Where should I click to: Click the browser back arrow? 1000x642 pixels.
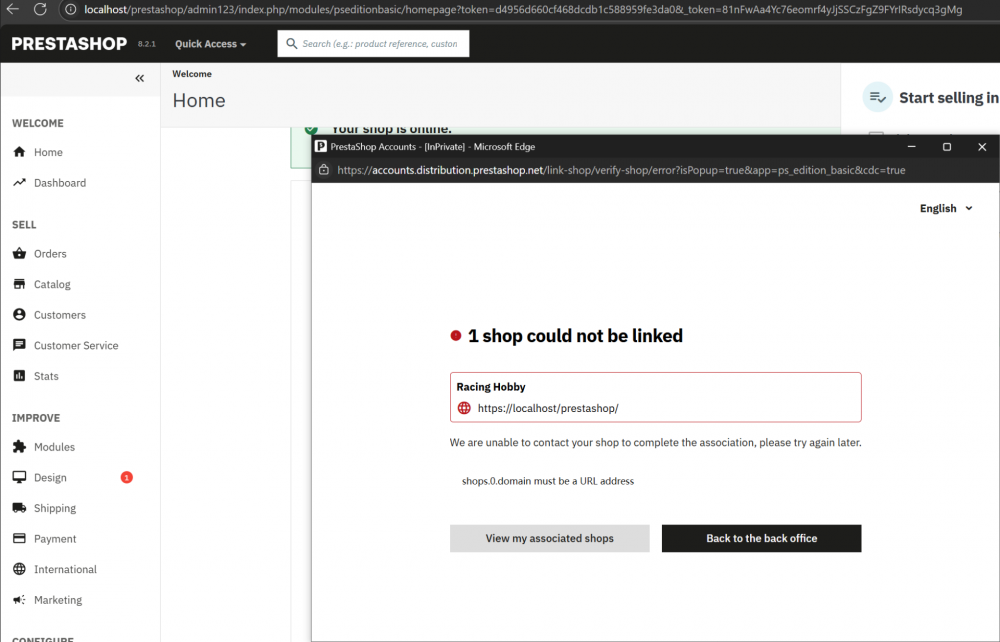[x=12, y=9]
